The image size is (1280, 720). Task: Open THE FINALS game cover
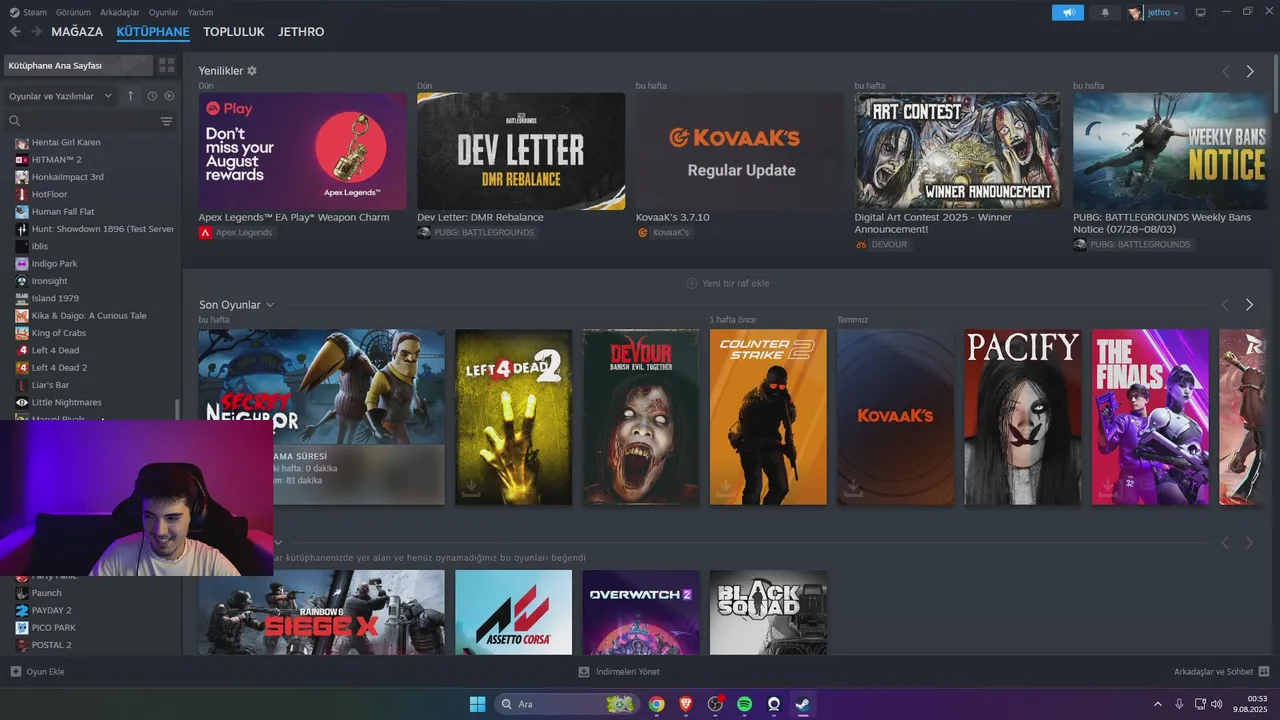pos(1151,417)
